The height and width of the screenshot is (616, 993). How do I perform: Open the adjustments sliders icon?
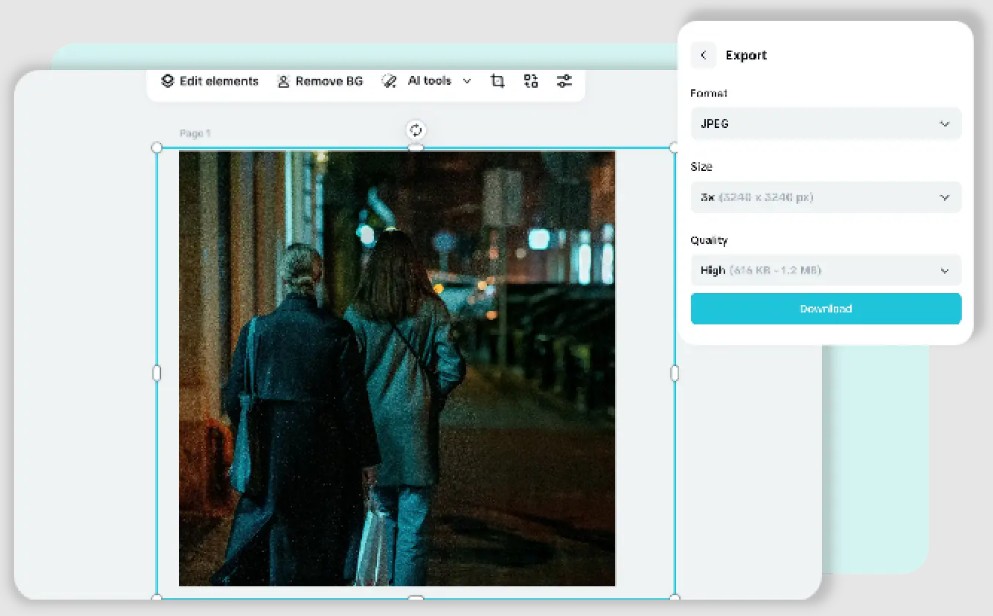tap(565, 81)
